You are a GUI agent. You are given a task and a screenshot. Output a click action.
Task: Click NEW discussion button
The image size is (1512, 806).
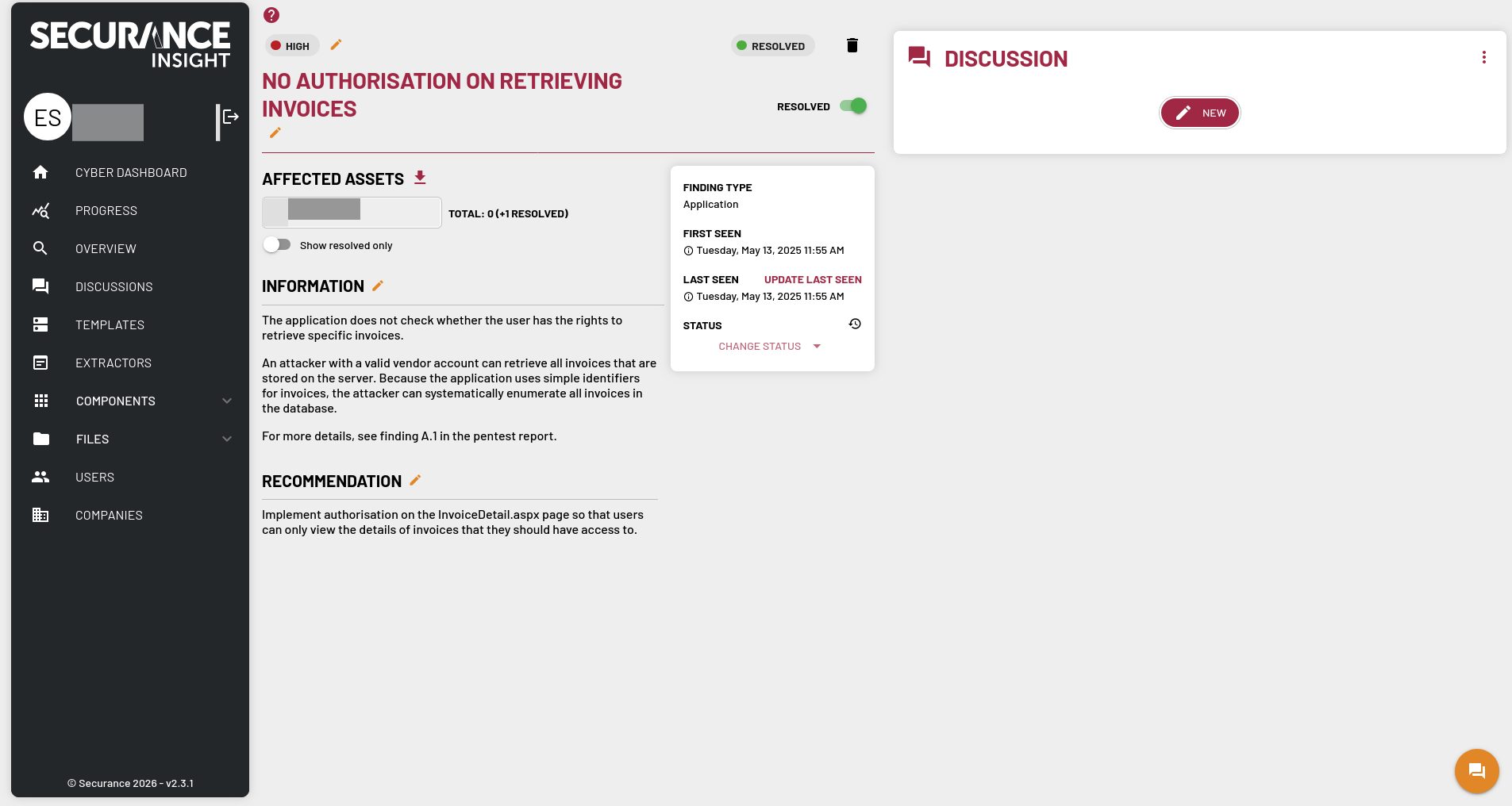pyautogui.click(x=1199, y=113)
